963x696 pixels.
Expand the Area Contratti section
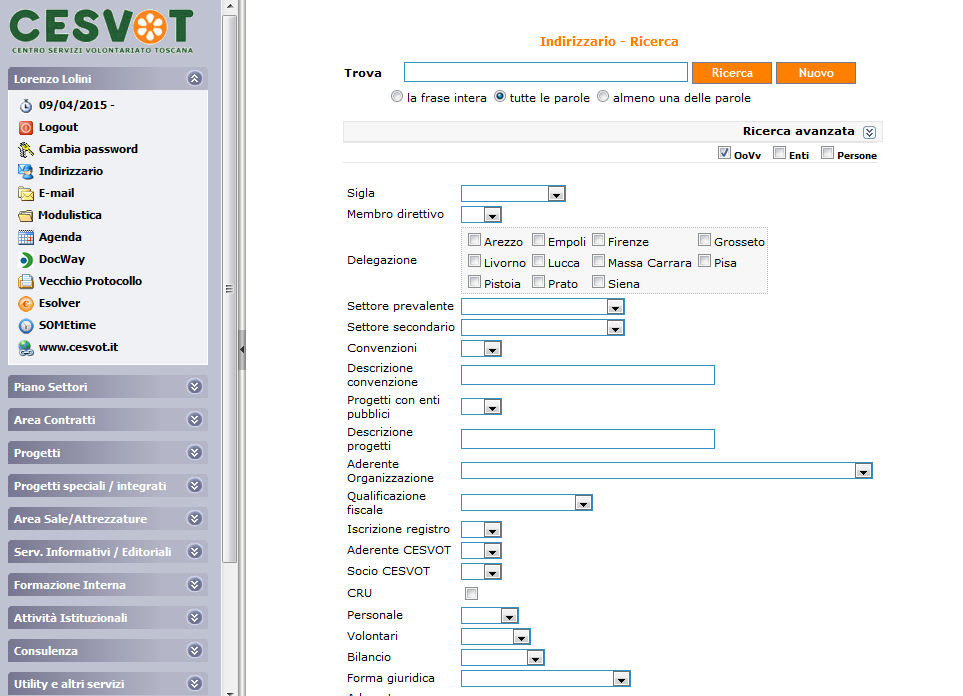[195, 420]
